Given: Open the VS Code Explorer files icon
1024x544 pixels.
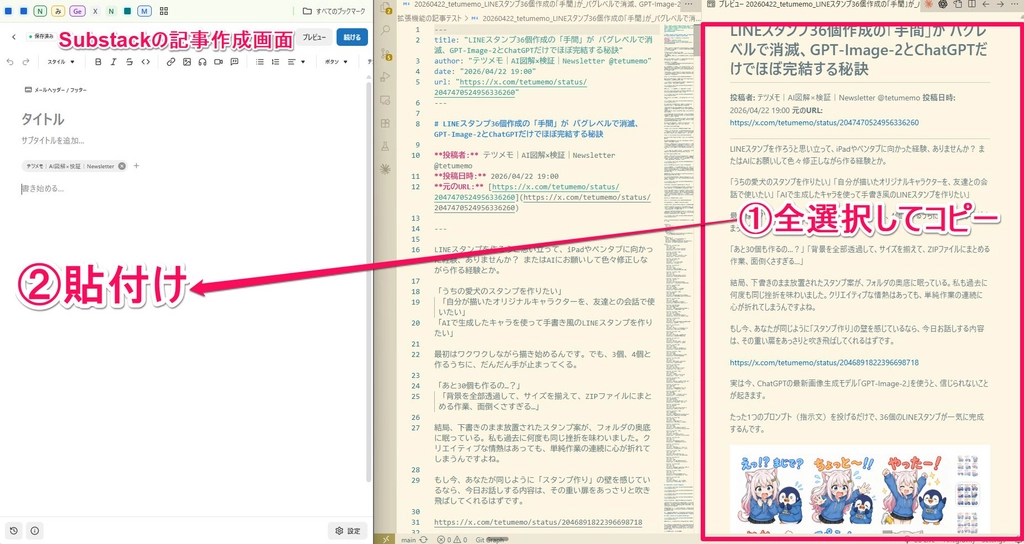Looking at the screenshot, I should click(x=386, y=9).
